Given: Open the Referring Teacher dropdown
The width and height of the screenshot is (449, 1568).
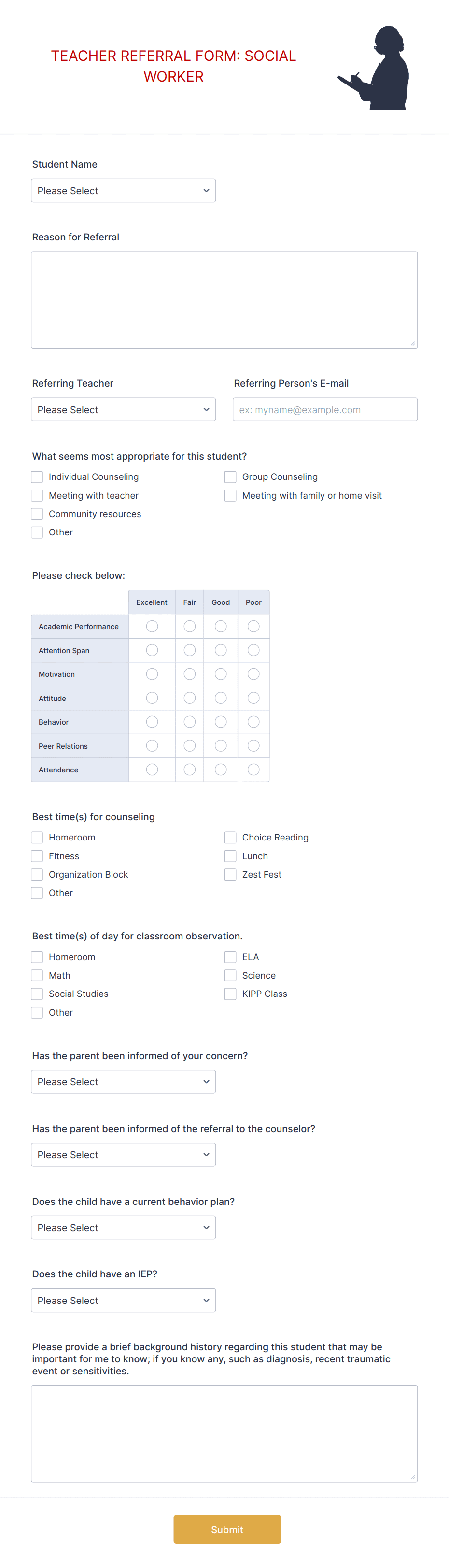Looking at the screenshot, I should click(123, 409).
